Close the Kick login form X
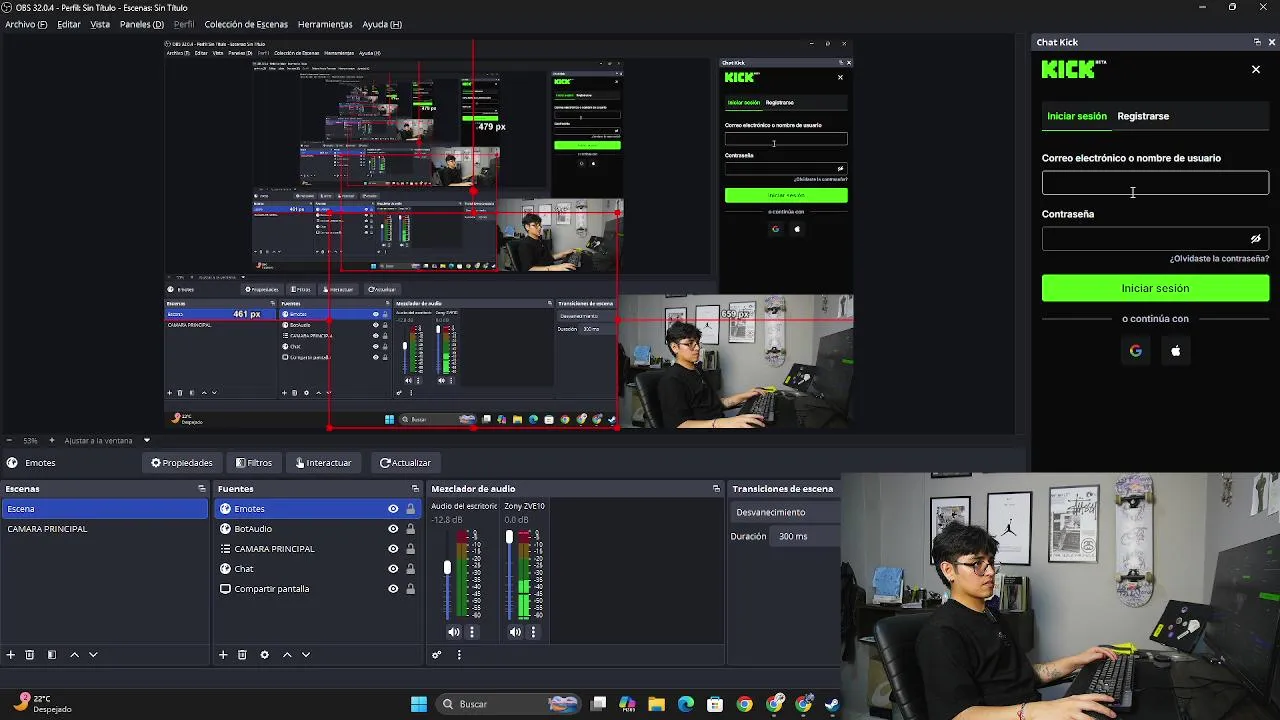 [1256, 69]
